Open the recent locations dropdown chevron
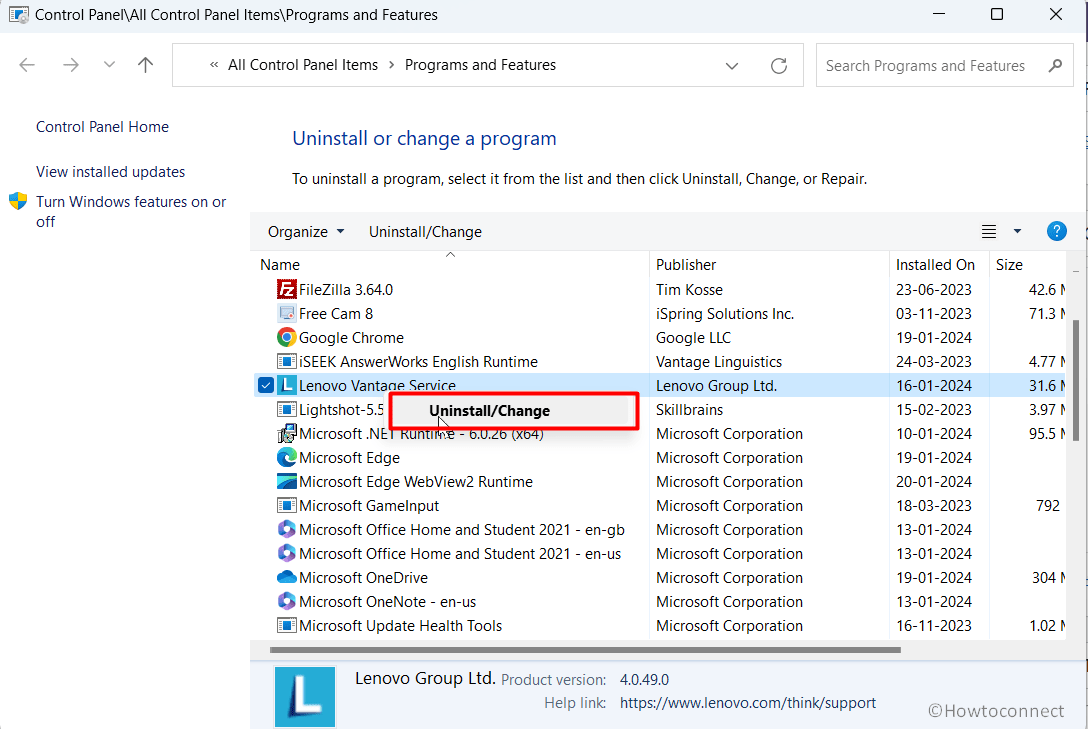Viewport: 1088px width, 729px height. click(109, 65)
